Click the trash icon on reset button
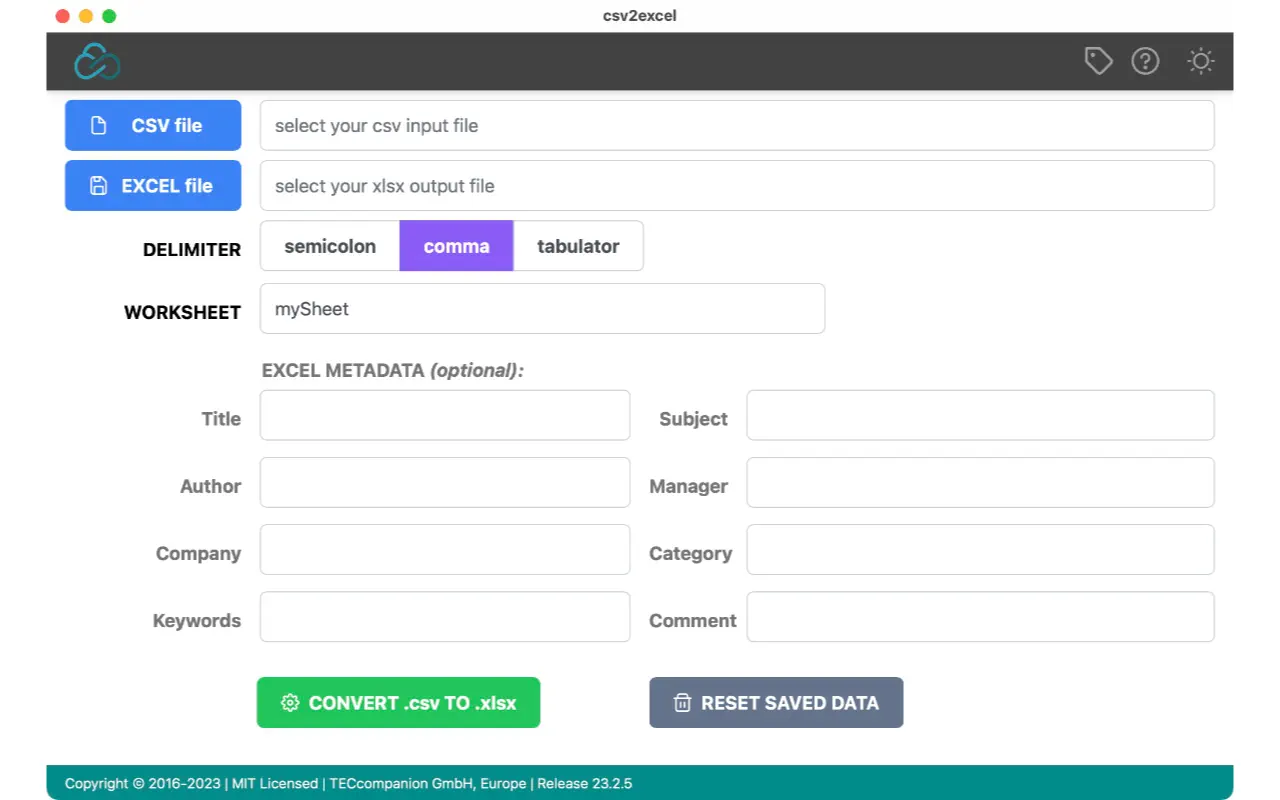The width and height of the screenshot is (1280, 800). (681, 702)
